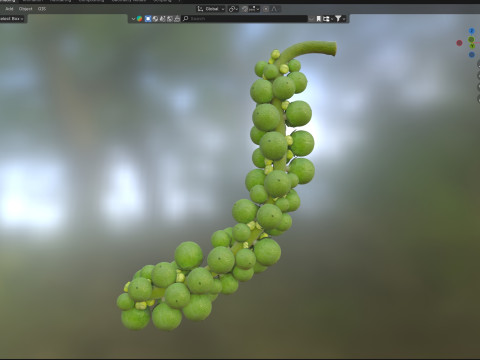Select the globe category icon
480x360 pixels.
[155, 19]
